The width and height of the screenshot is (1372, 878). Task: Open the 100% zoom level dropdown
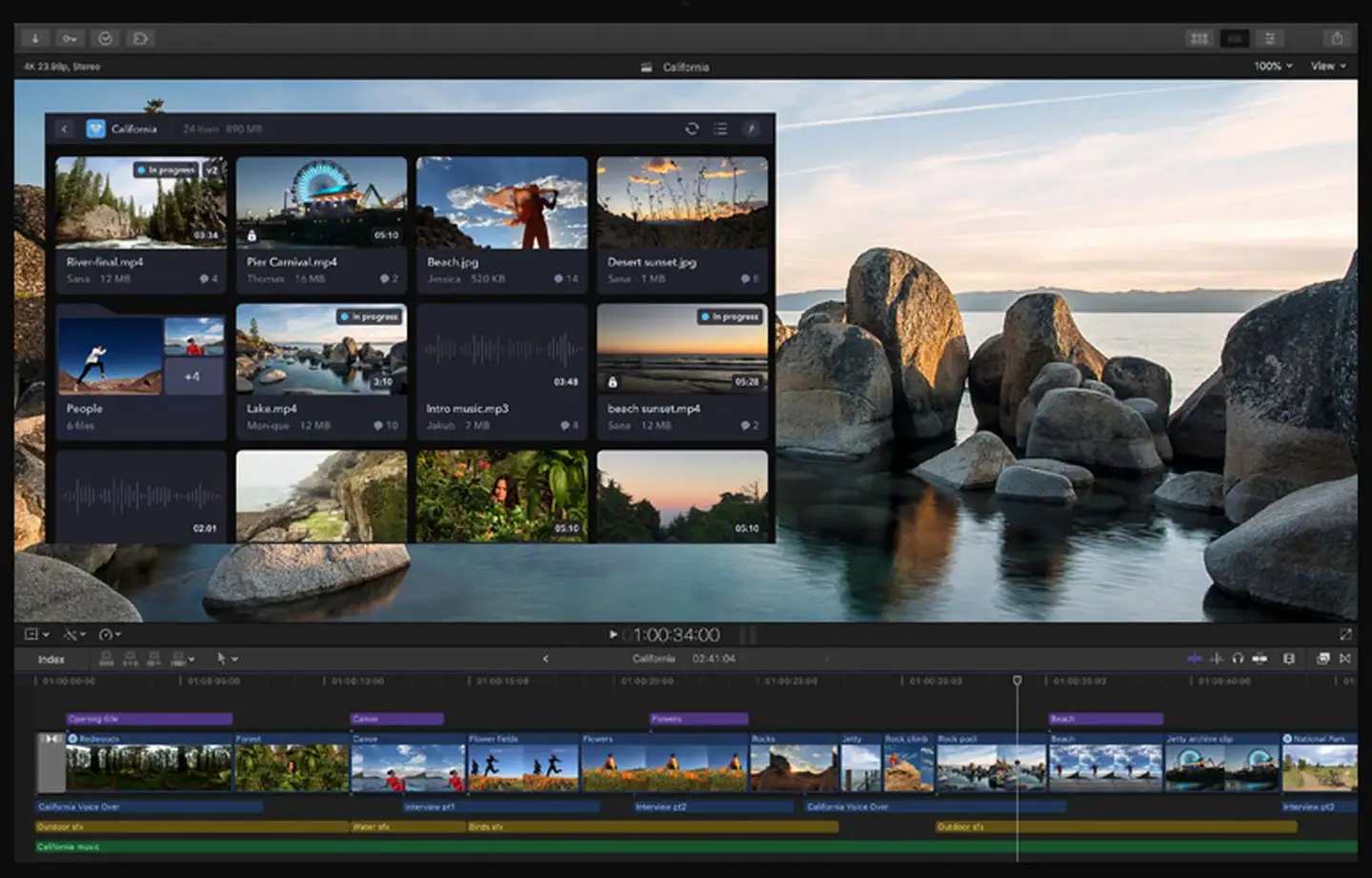(x=1273, y=66)
